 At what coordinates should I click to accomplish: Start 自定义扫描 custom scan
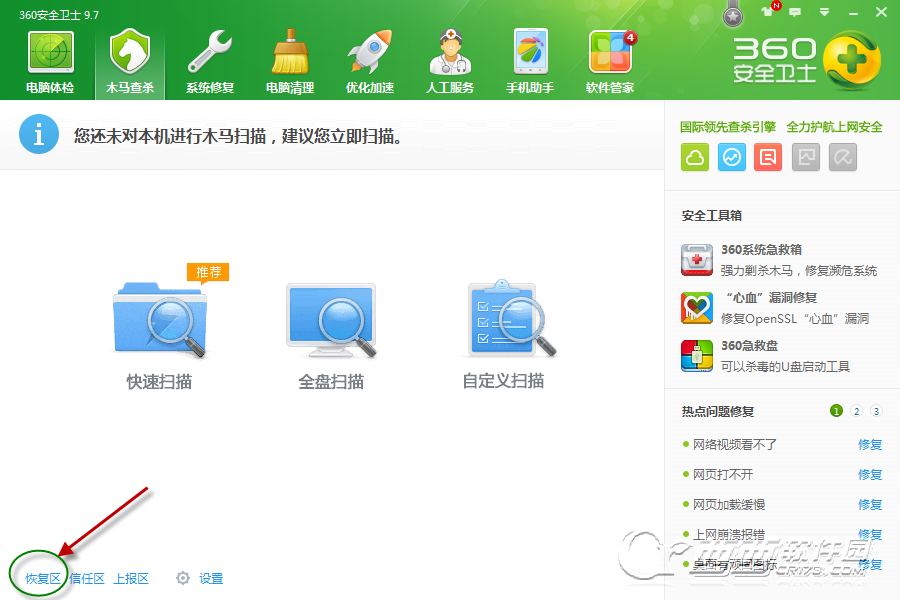click(x=503, y=336)
